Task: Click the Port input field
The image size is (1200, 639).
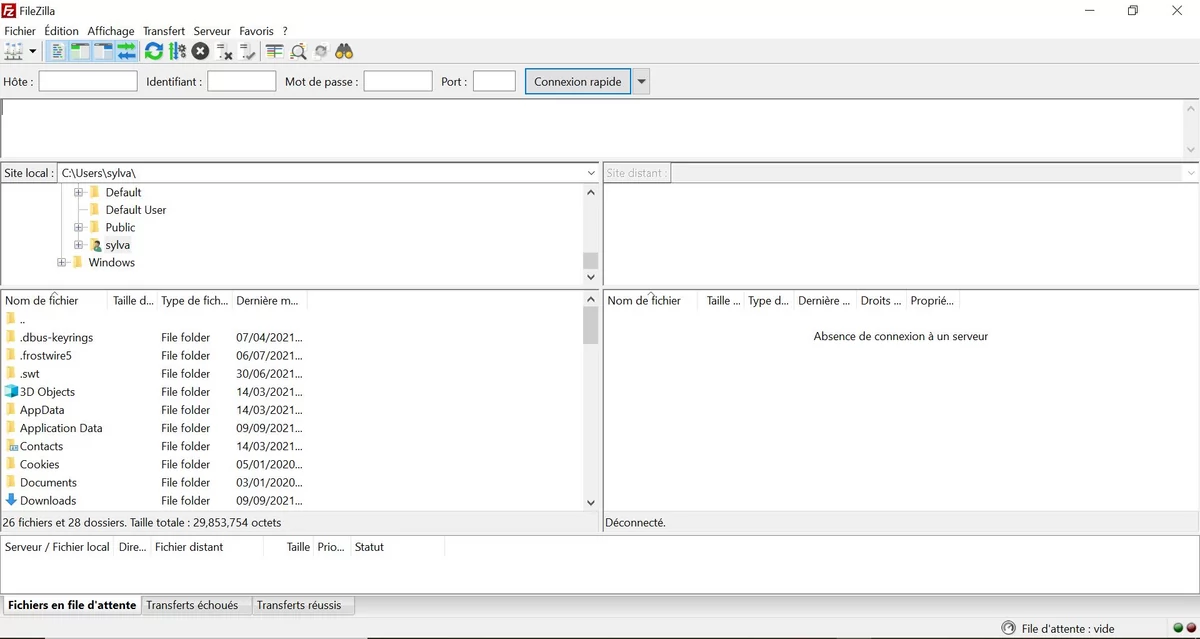Action: pyautogui.click(x=494, y=81)
